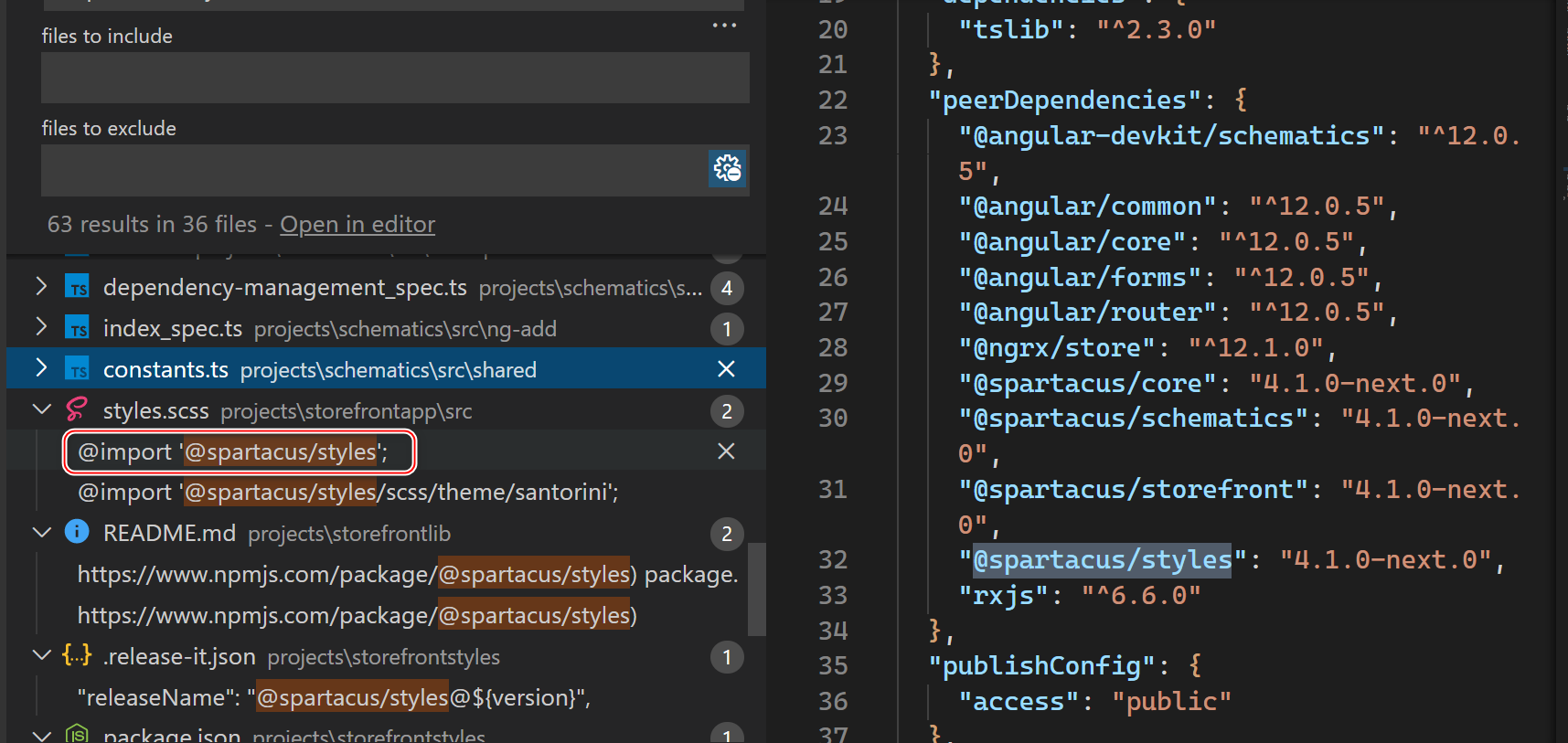Click the match count badge on README.md
Viewport: 1568px width, 743px height.
click(727, 534)
